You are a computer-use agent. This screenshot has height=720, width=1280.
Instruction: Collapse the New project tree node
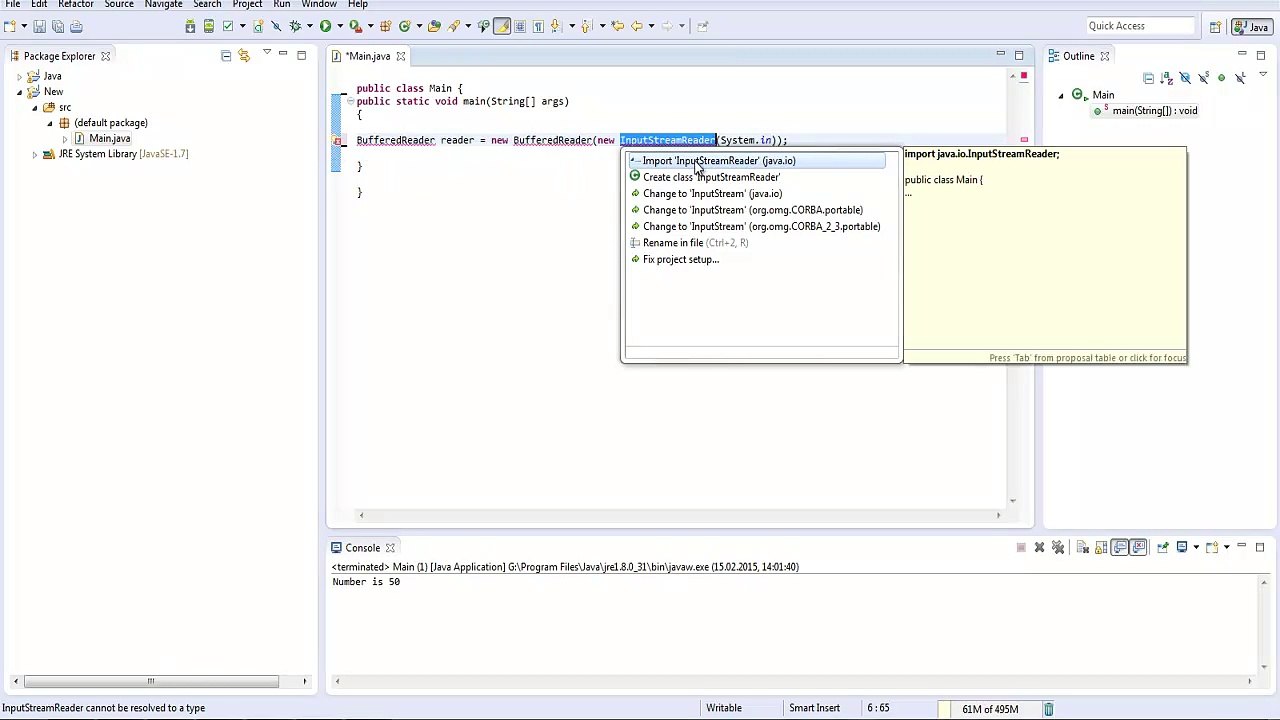click(x=19, y=92)
